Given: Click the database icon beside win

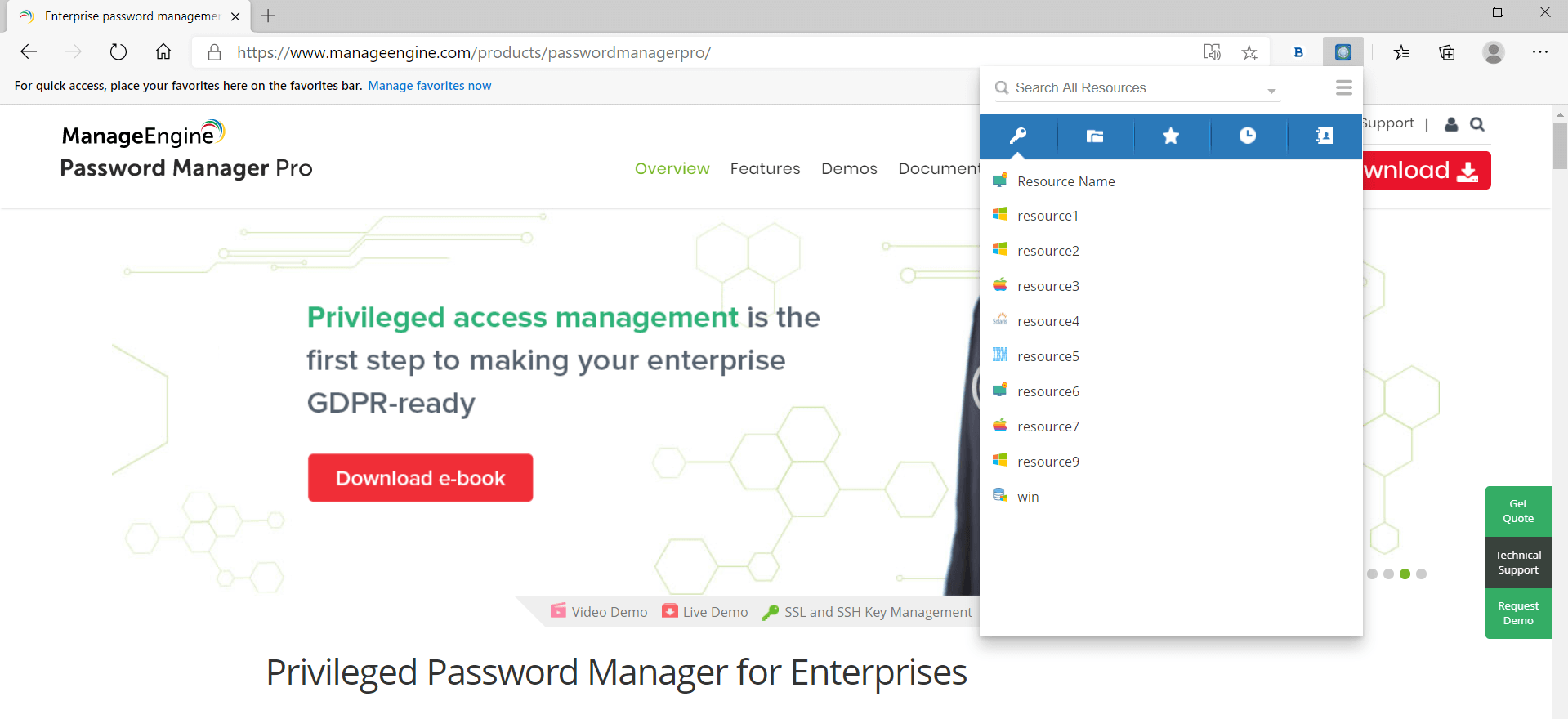Looking at the screenshot, I should pyautogui.click(x=1000, y=495).
